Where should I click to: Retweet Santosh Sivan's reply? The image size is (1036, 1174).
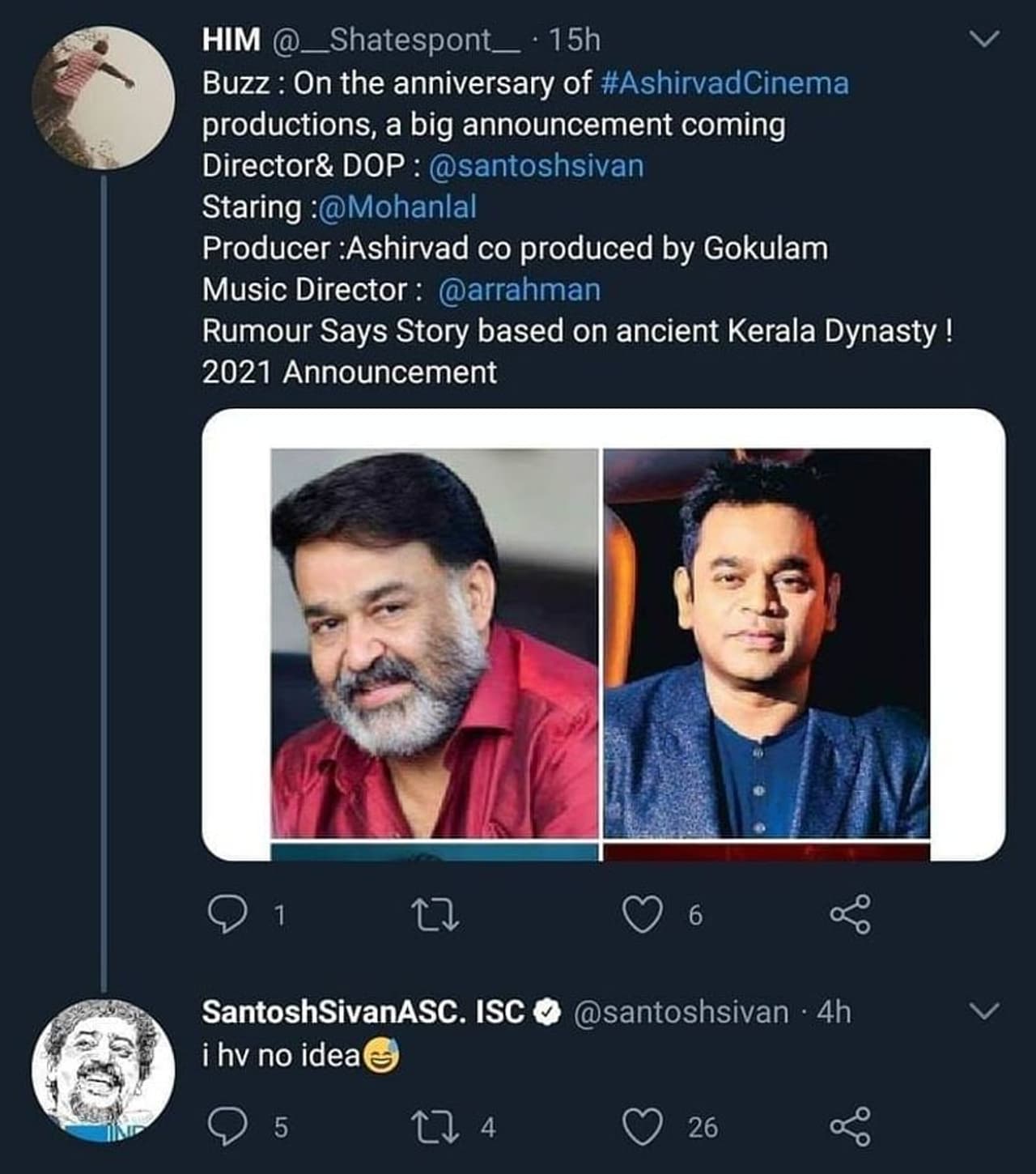[x=435, y=1127]
